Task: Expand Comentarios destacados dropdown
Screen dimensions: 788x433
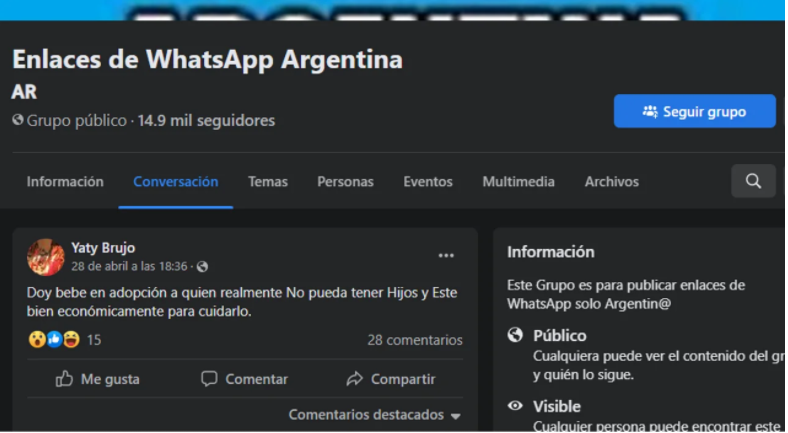Action: [375, 415]
